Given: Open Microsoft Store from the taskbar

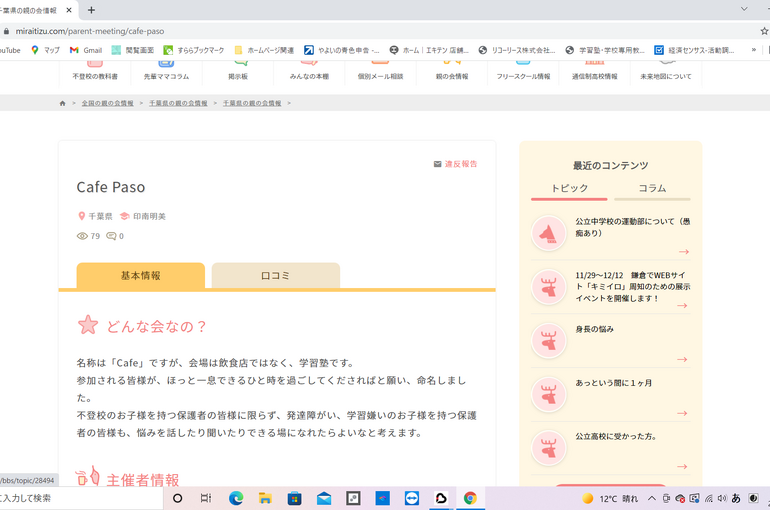Looking at the screenshot, I should pyautogui.click(x=295, y=498).
